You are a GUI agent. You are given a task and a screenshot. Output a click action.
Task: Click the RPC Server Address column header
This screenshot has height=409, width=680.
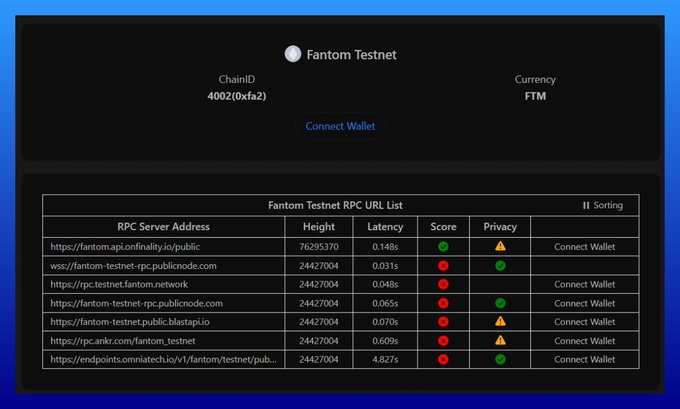(163, 227)
